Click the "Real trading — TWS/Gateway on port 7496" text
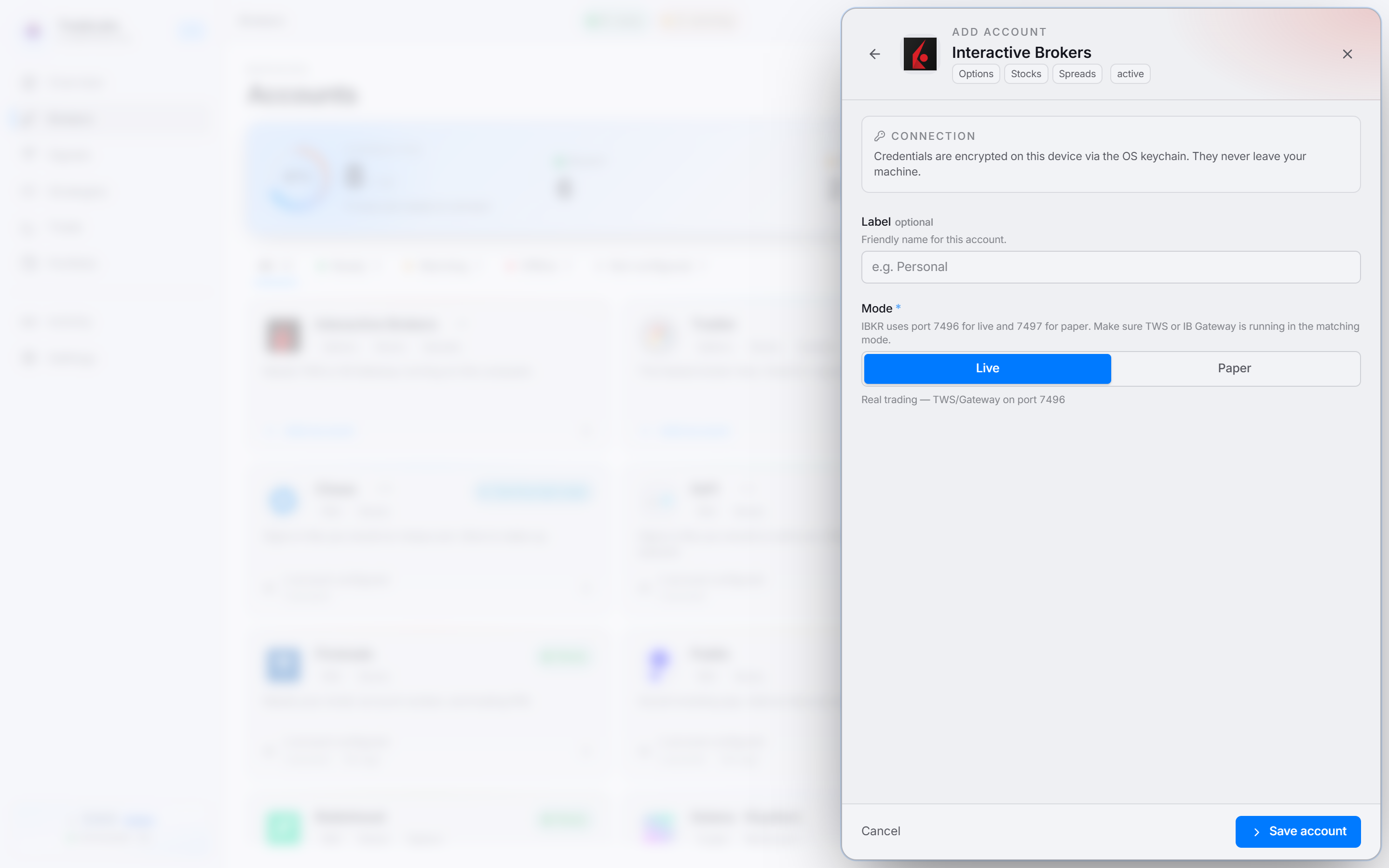Image resolution: width=1389 pixels, height=868 pixels. tap(963, 400)
